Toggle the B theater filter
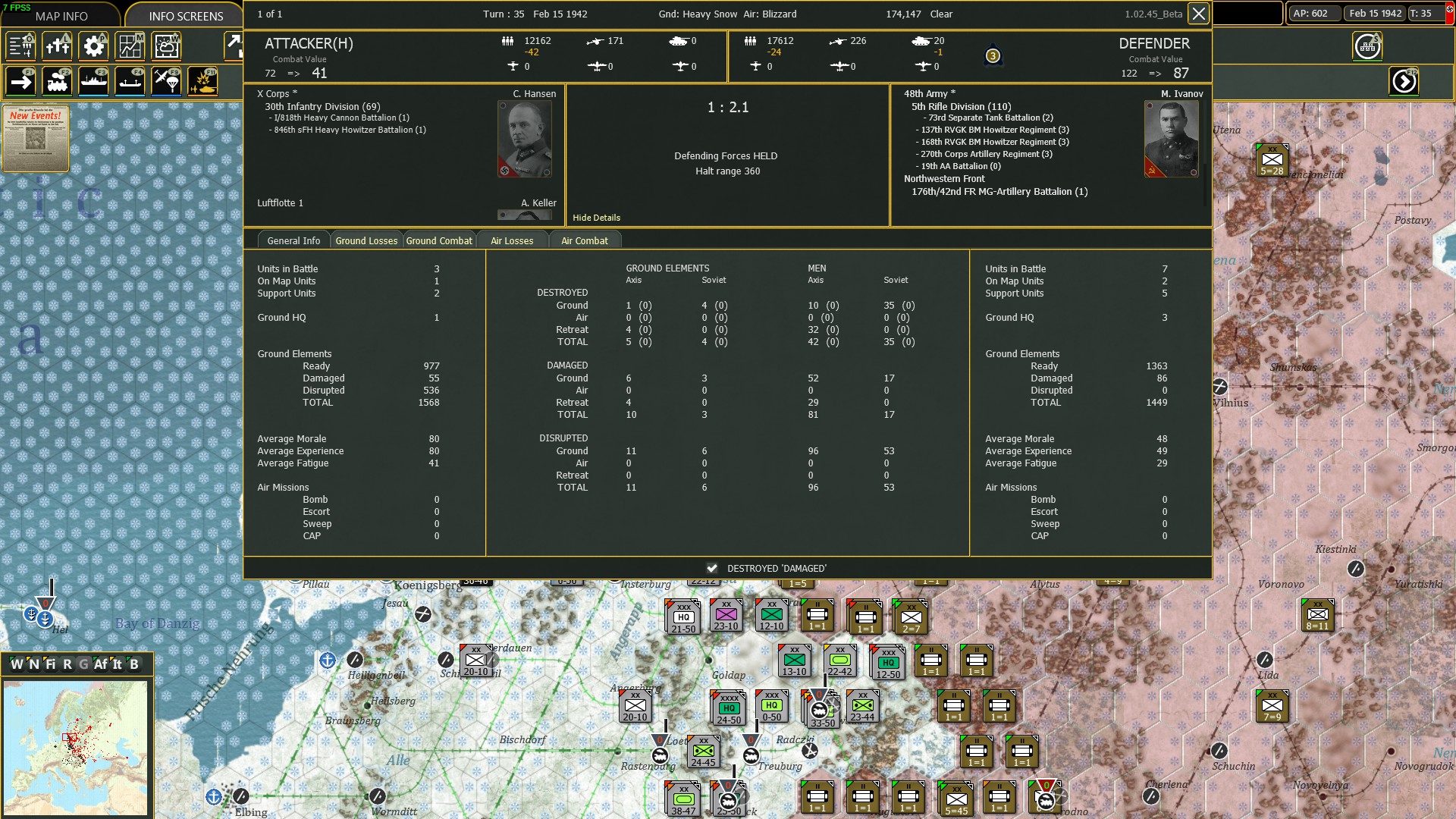The width and height of the screenshot is (1456, 819). [x=134, y=664]
